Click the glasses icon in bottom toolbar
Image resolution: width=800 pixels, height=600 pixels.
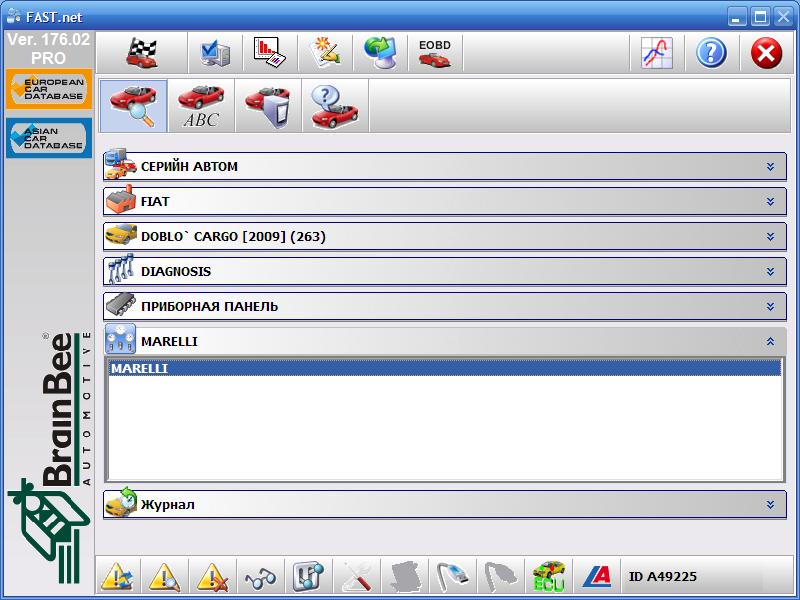tap(261, 578)
